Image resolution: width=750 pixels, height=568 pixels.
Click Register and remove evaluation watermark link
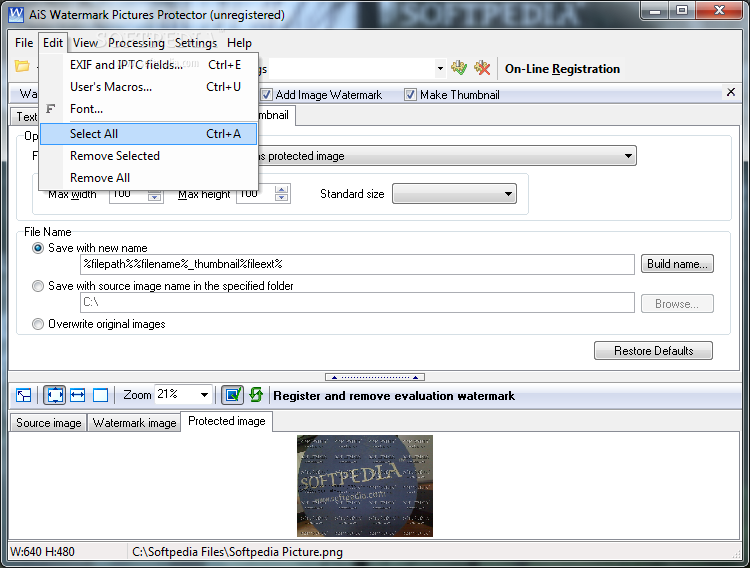tap(394, 396)
